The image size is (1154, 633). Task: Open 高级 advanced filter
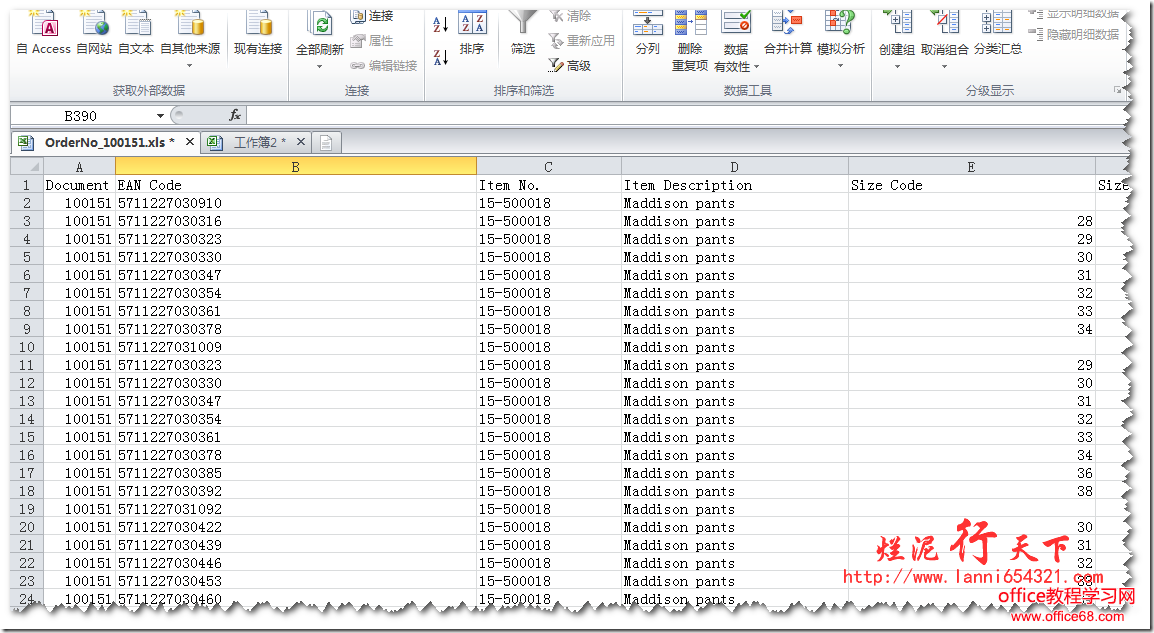click(x=570, y=66)
